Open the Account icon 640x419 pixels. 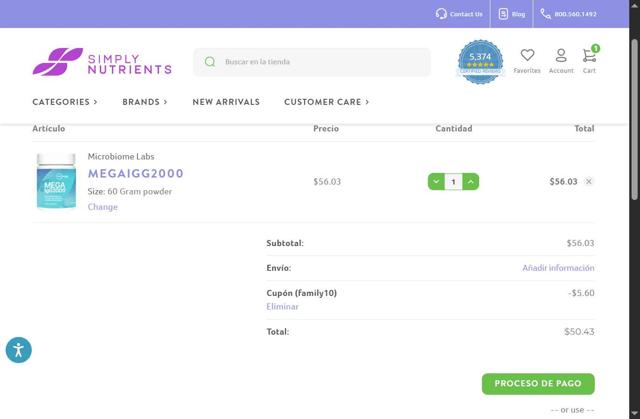[x=561, y=61]
